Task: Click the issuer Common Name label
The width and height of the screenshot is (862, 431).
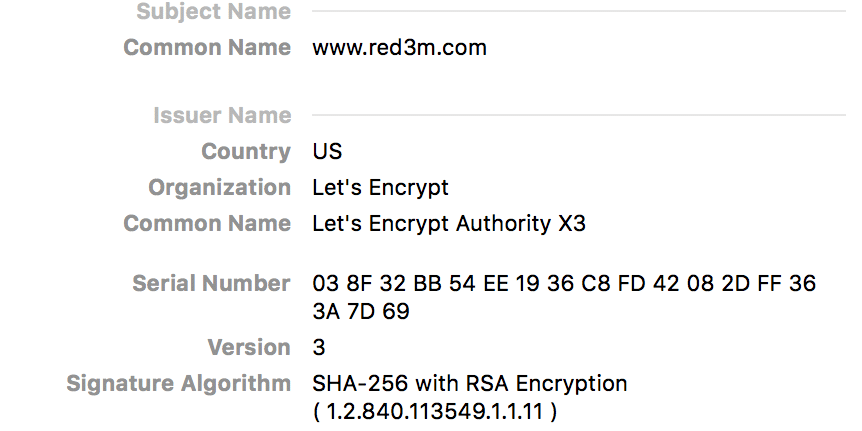Action: 207,224
